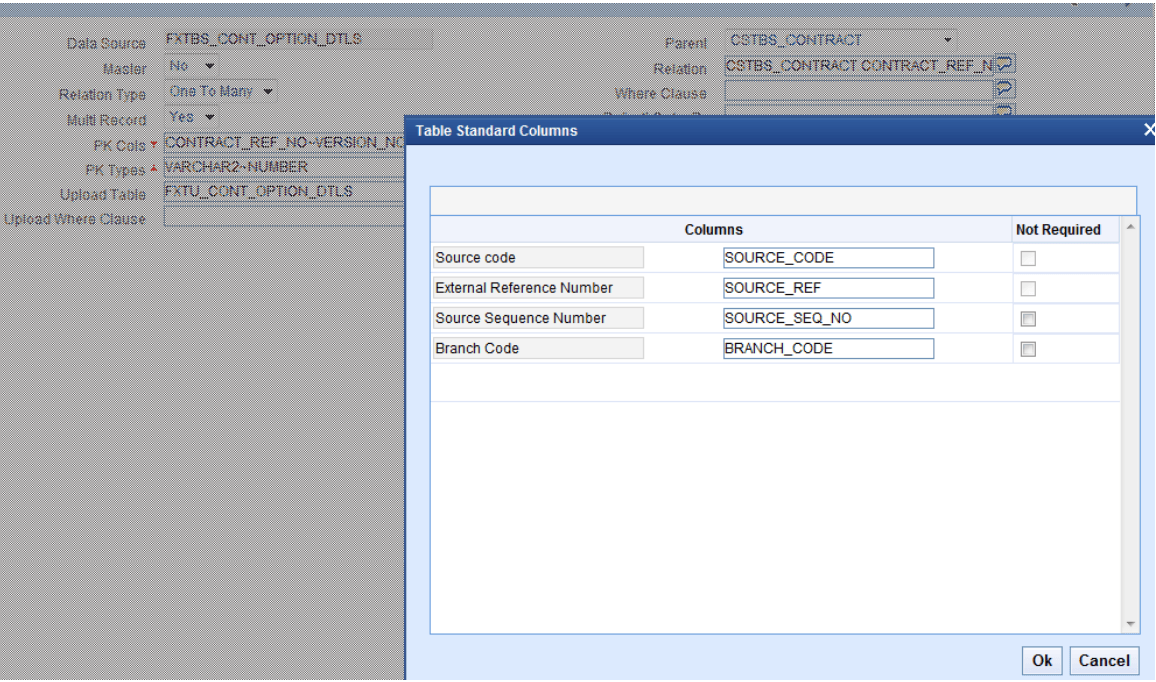1156x682 pixels.
Task: Close the Table Standard Columns popup
Action: [x=1149, y=131]
